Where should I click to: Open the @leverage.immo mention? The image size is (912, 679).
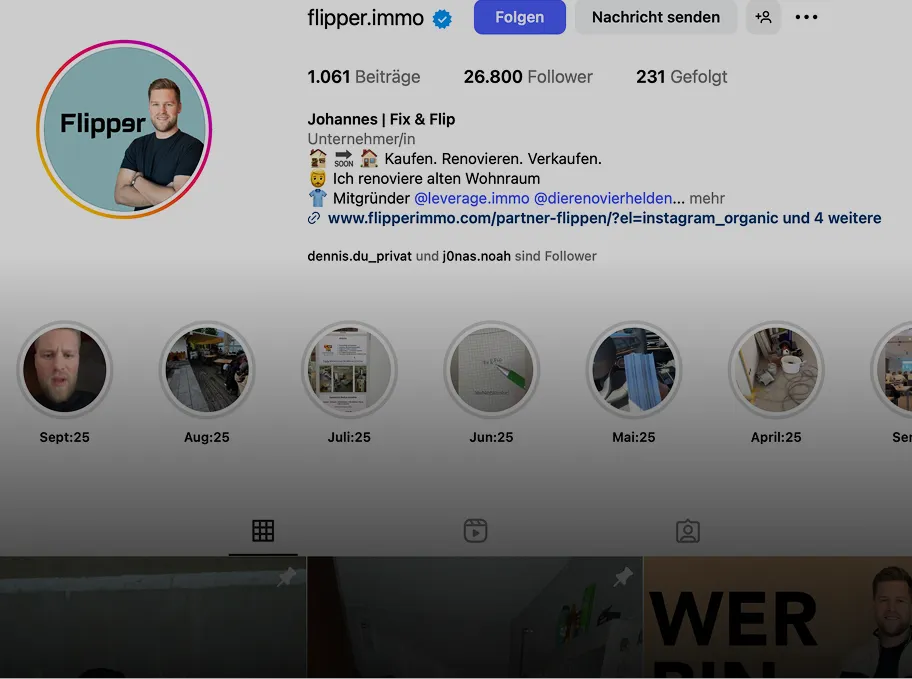472,198
